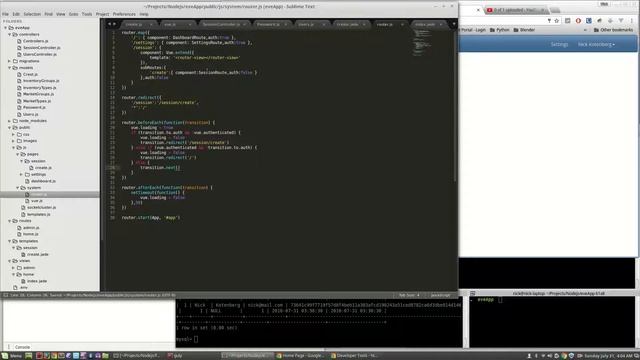Screen dimensions: 640x360
Task: Open home.js under routes
Action: (30, 234)
